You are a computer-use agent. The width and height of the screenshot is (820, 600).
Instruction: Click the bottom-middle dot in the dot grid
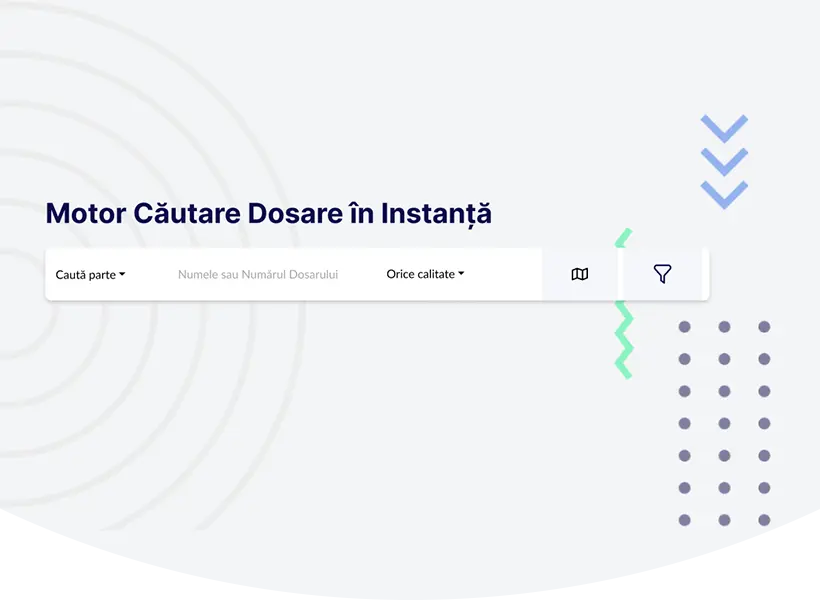(x=724, y=520)
